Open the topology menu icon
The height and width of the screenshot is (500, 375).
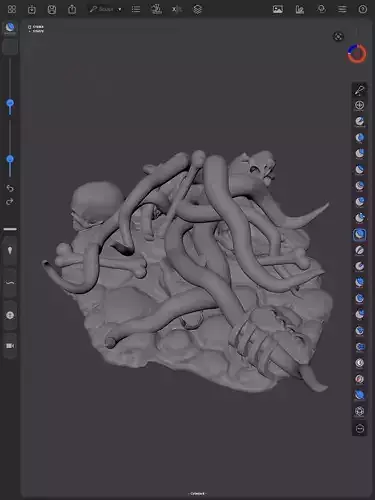[156, 9]
